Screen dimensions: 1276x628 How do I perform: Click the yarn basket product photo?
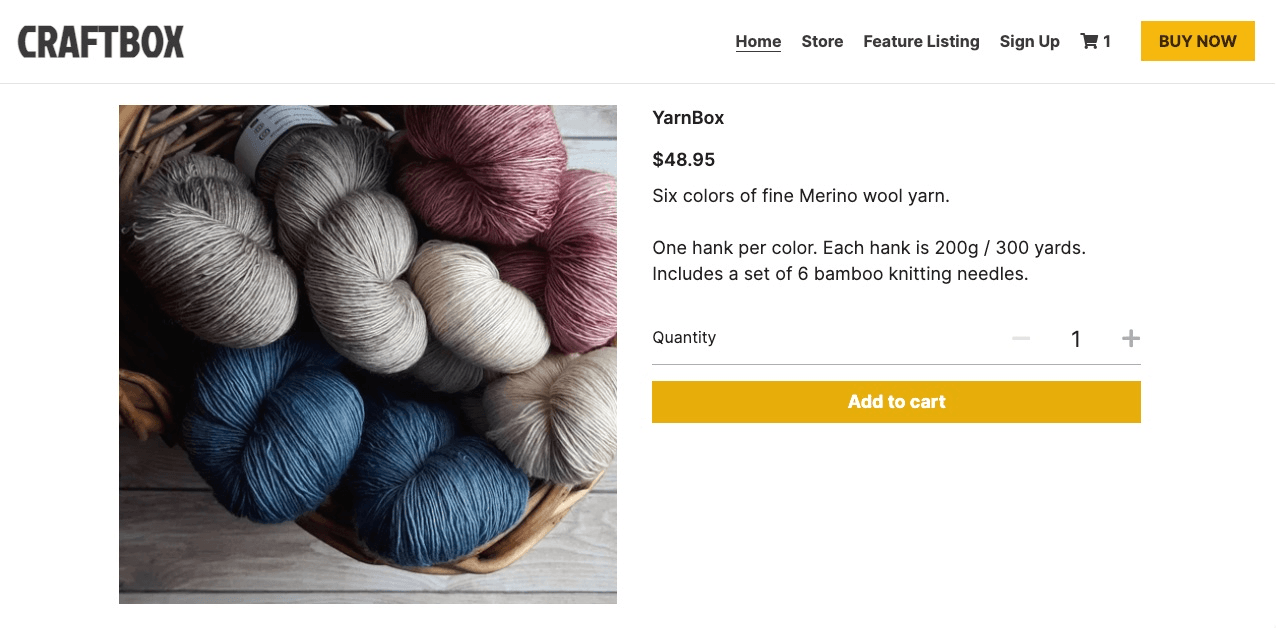pyautogui.click(x=368, y=354)
